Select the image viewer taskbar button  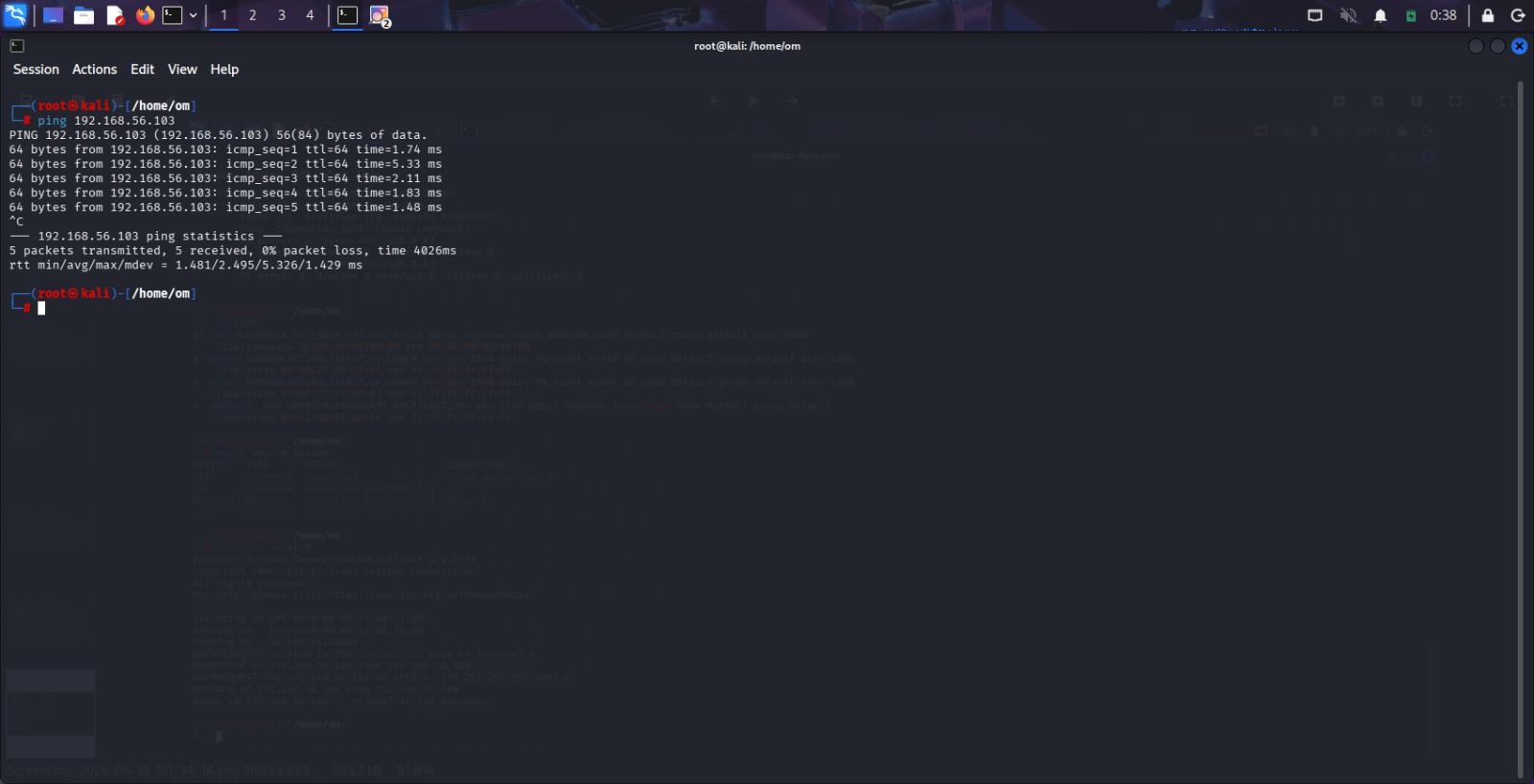380,15
